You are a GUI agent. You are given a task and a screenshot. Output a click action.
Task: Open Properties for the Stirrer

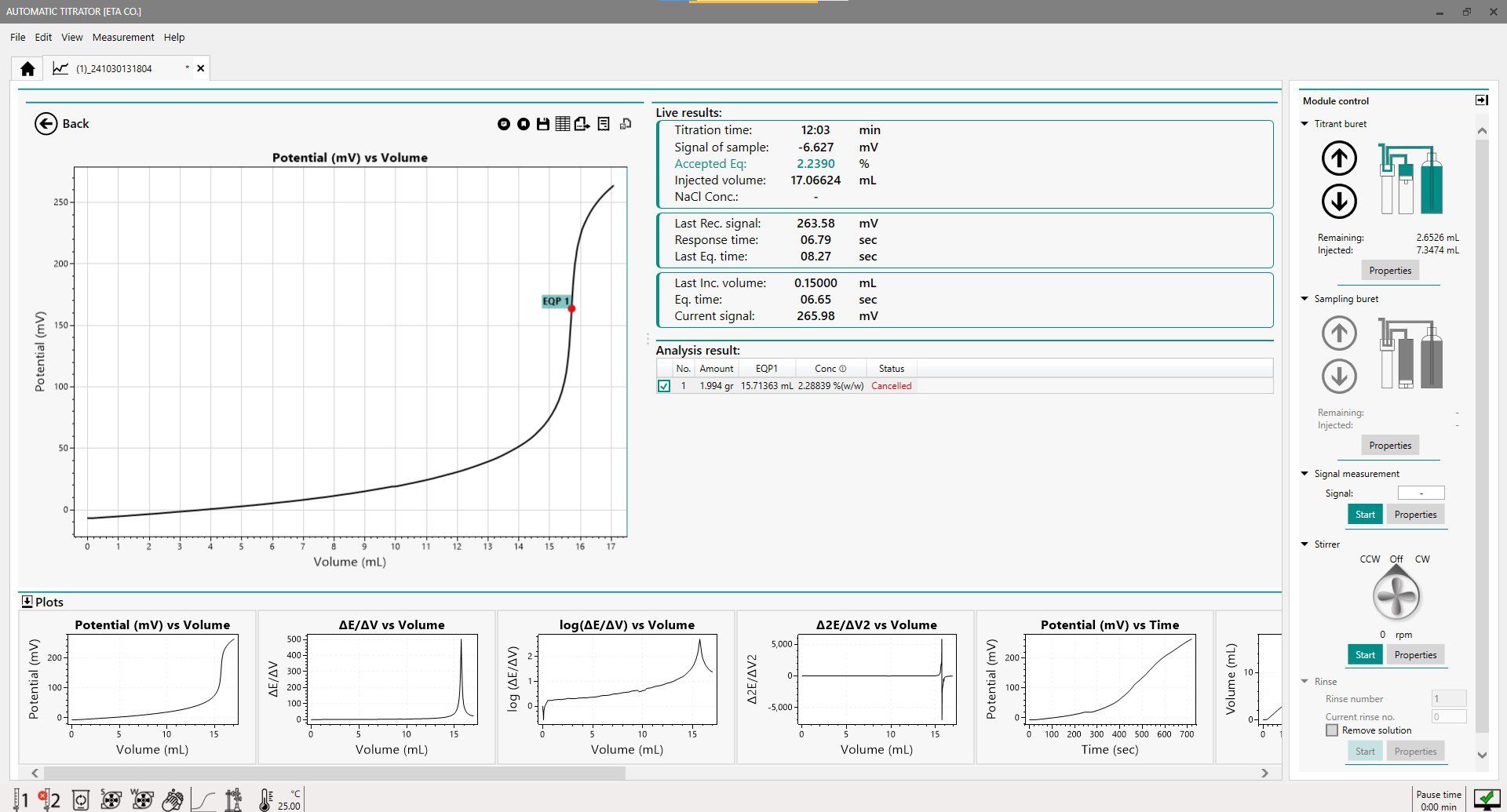coord(1415,655)
